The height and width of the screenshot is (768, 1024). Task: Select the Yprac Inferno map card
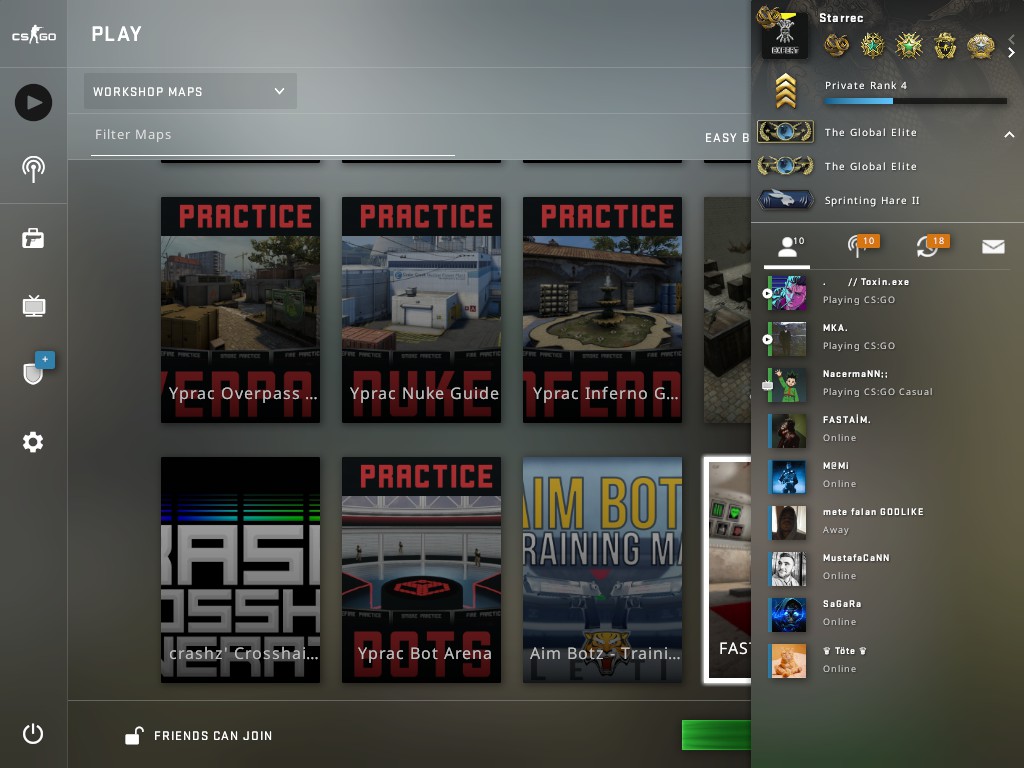click(x=602, y=310)
